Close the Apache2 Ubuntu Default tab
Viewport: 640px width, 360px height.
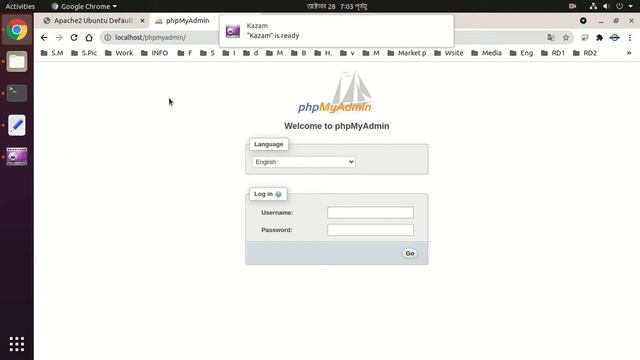(x=142, y=20)
